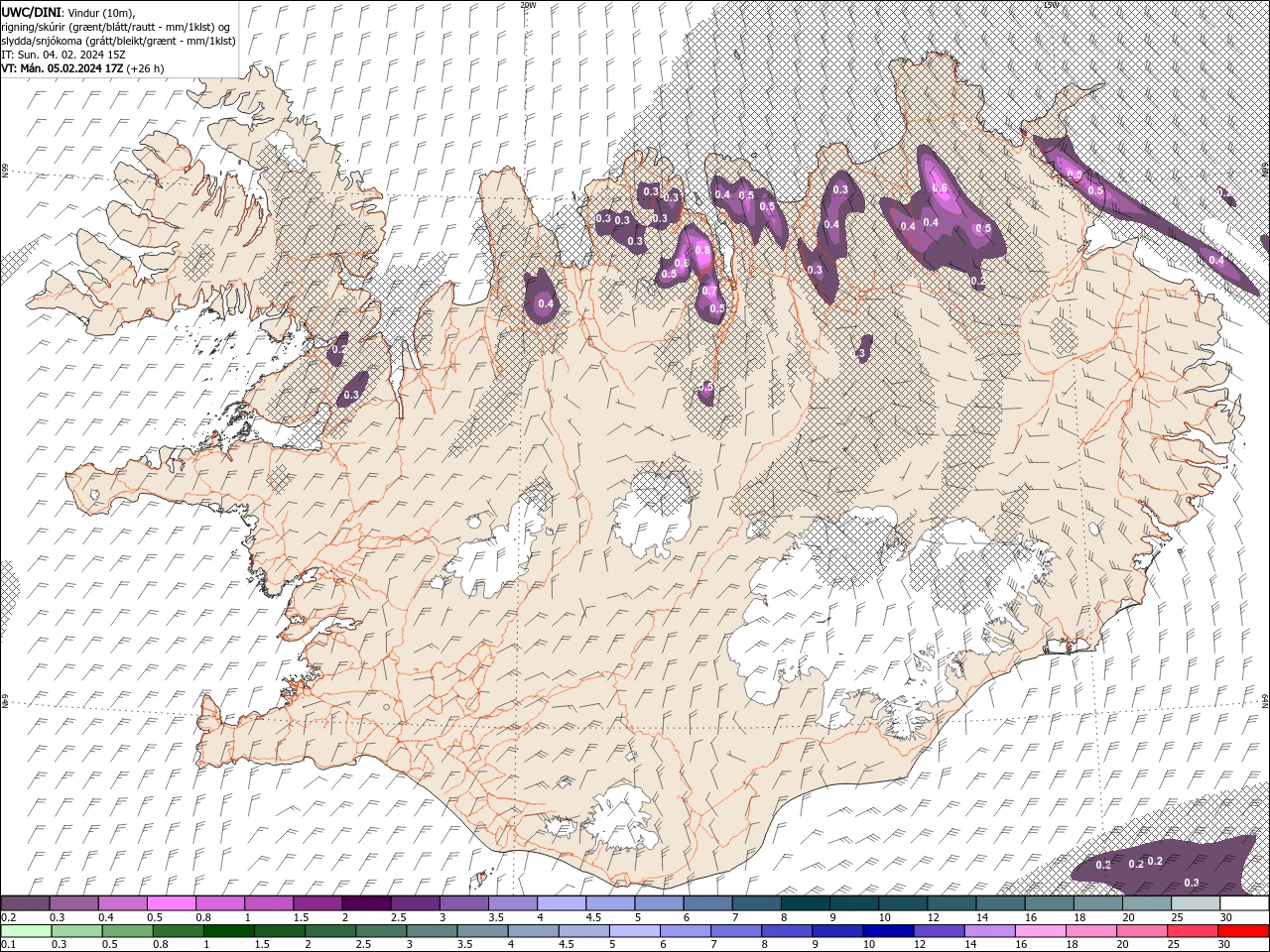Pick the bright red 30 swatch on the bottom scale
The width and height of the screenshot is (1270, 952).
tap(1242, 931)
